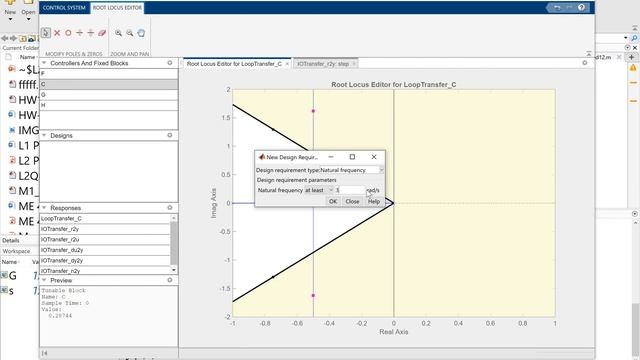Open Design requirement type dropdown
Viewport: 640px width, 360px height.
coord(381,170)
